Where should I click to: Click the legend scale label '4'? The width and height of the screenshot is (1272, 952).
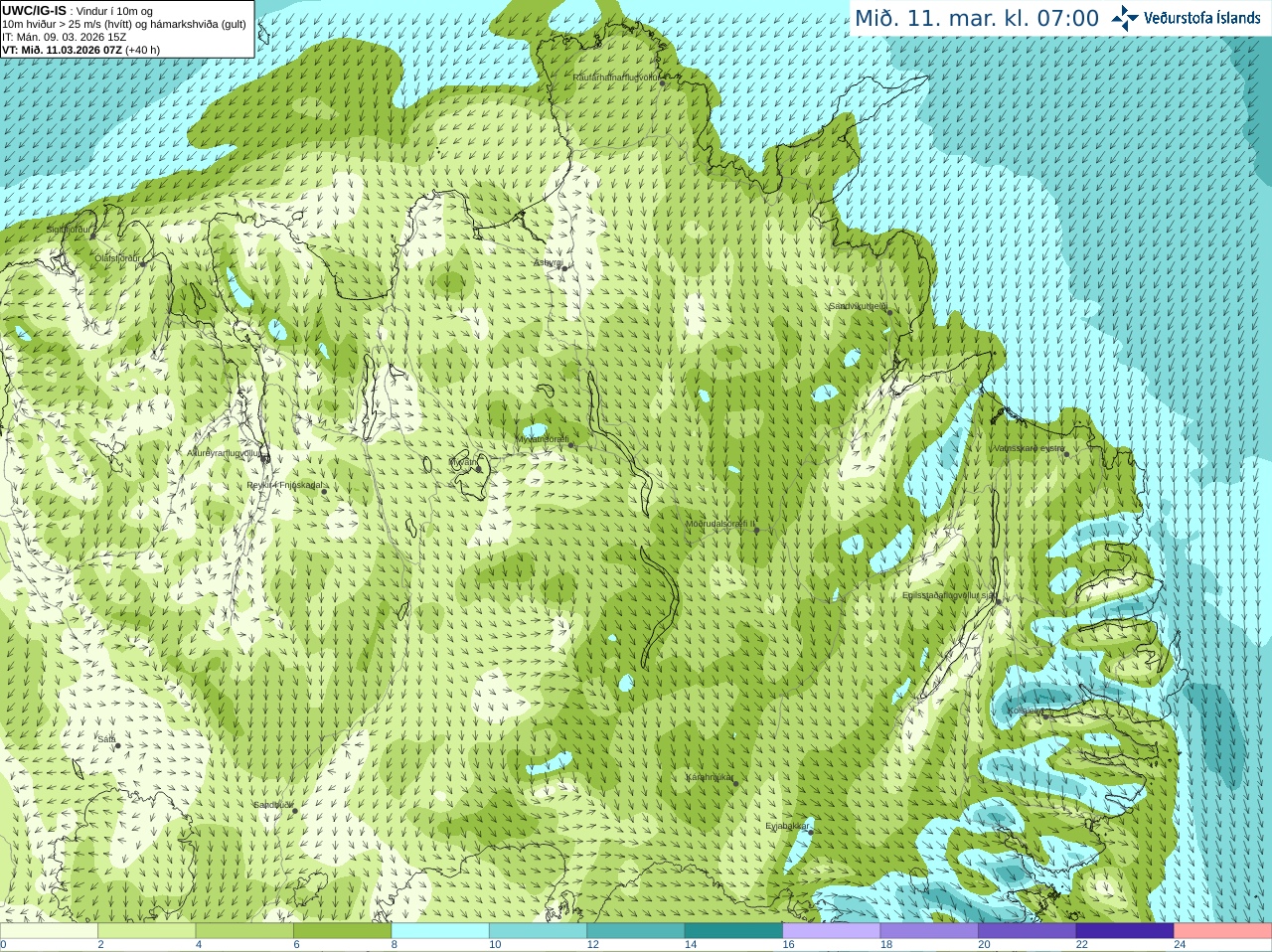199,945
